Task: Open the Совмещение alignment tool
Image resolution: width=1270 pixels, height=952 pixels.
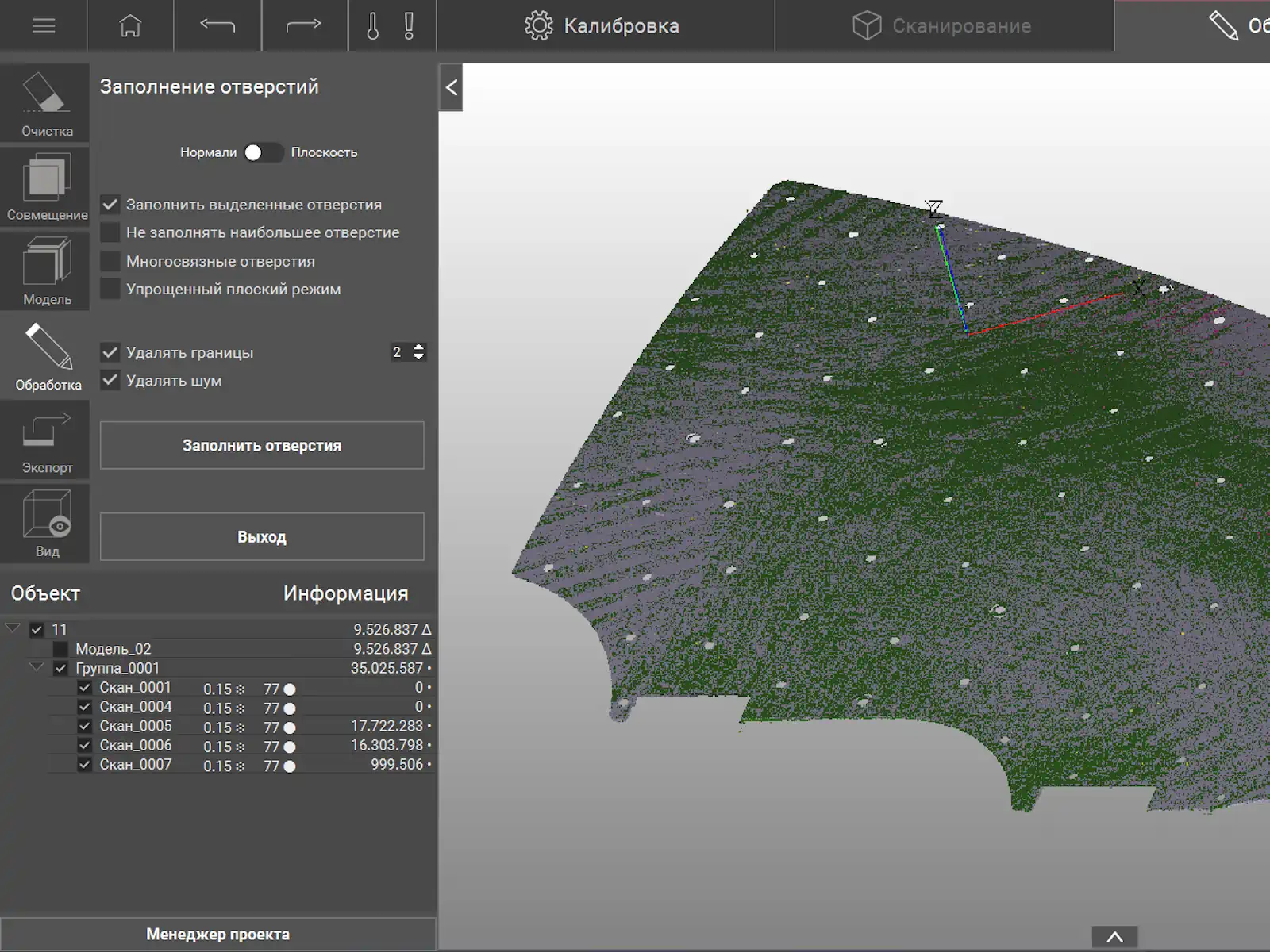Action: point(45,187)
